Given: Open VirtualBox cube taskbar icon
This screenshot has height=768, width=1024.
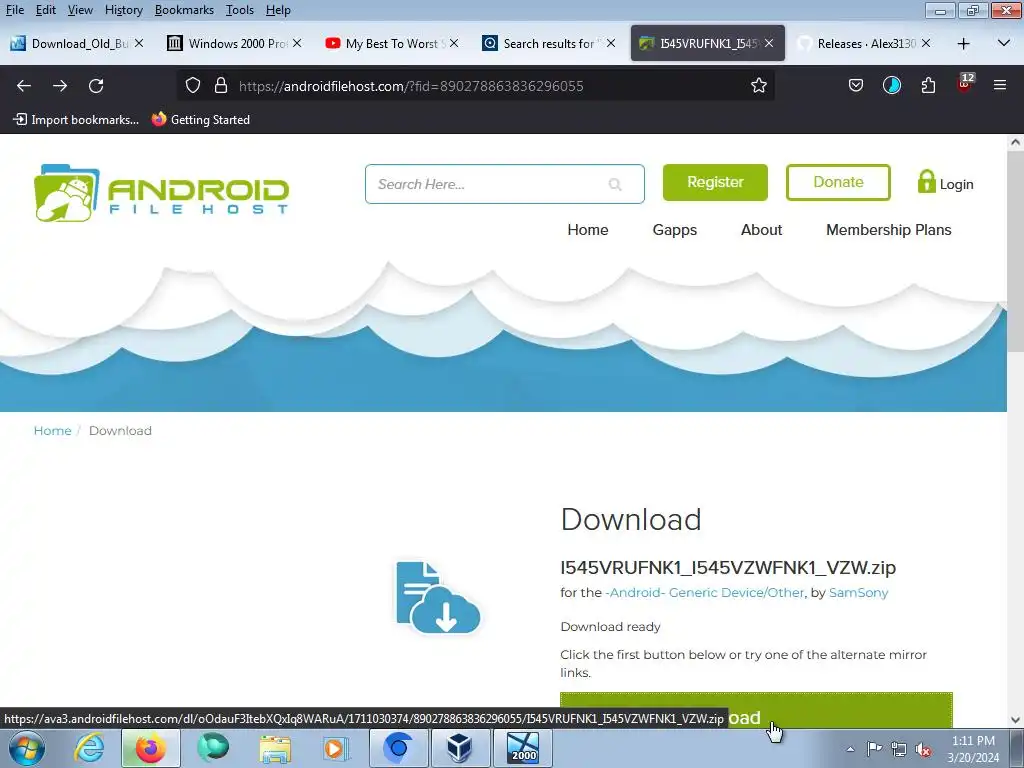Looking at the screenshot, I should [x=460, y=748].
